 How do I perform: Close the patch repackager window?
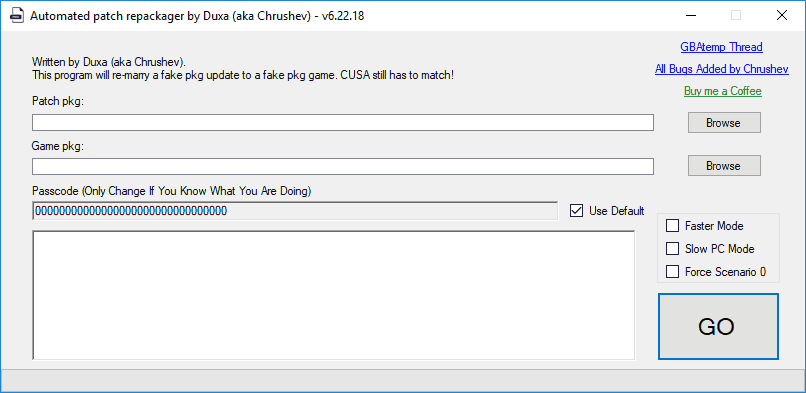(781, 15)
